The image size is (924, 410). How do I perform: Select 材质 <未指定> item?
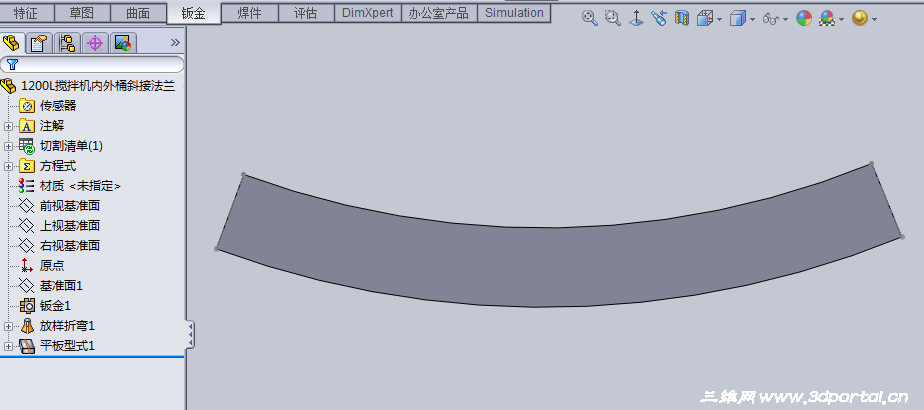80,186
